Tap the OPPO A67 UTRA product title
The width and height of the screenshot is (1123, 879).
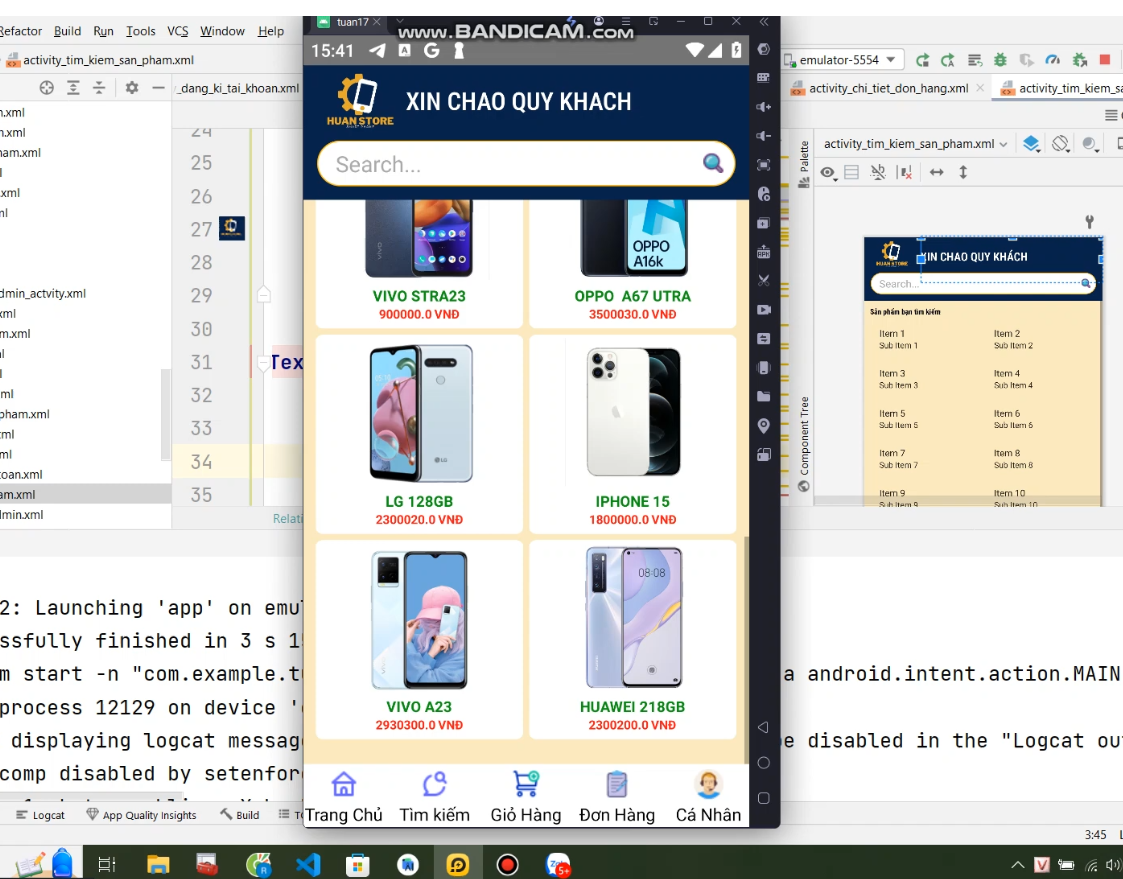[x=632, y=296]
